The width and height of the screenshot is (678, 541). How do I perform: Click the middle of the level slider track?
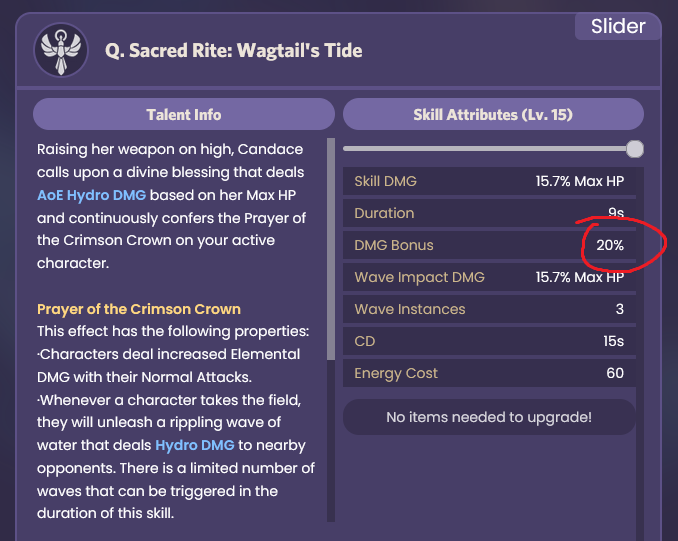click(x=488, y=149)
